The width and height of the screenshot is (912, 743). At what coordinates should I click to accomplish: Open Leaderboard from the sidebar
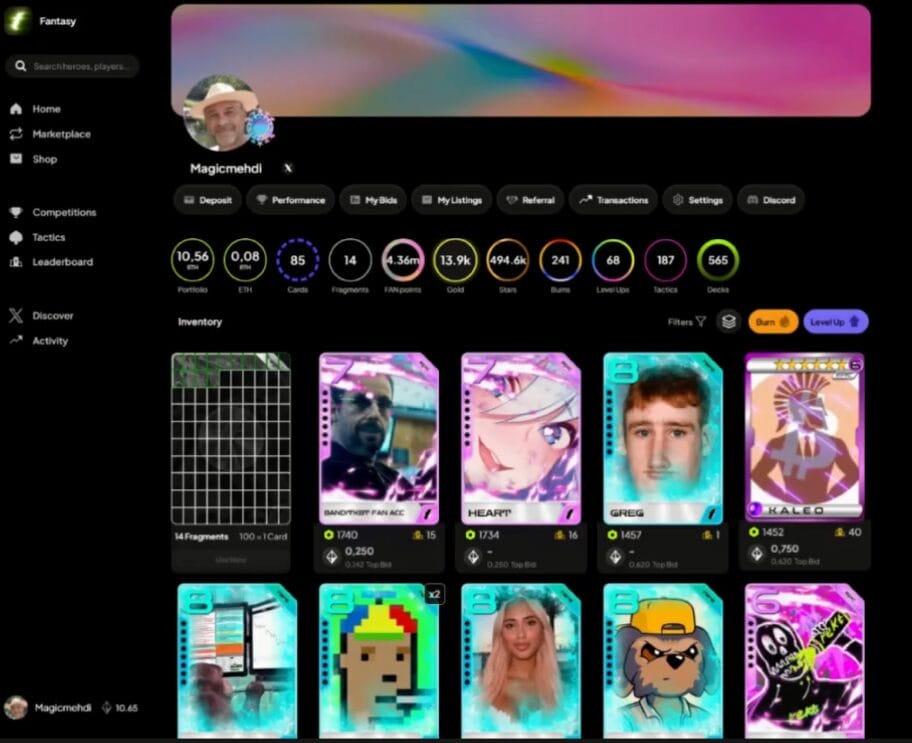62,262
